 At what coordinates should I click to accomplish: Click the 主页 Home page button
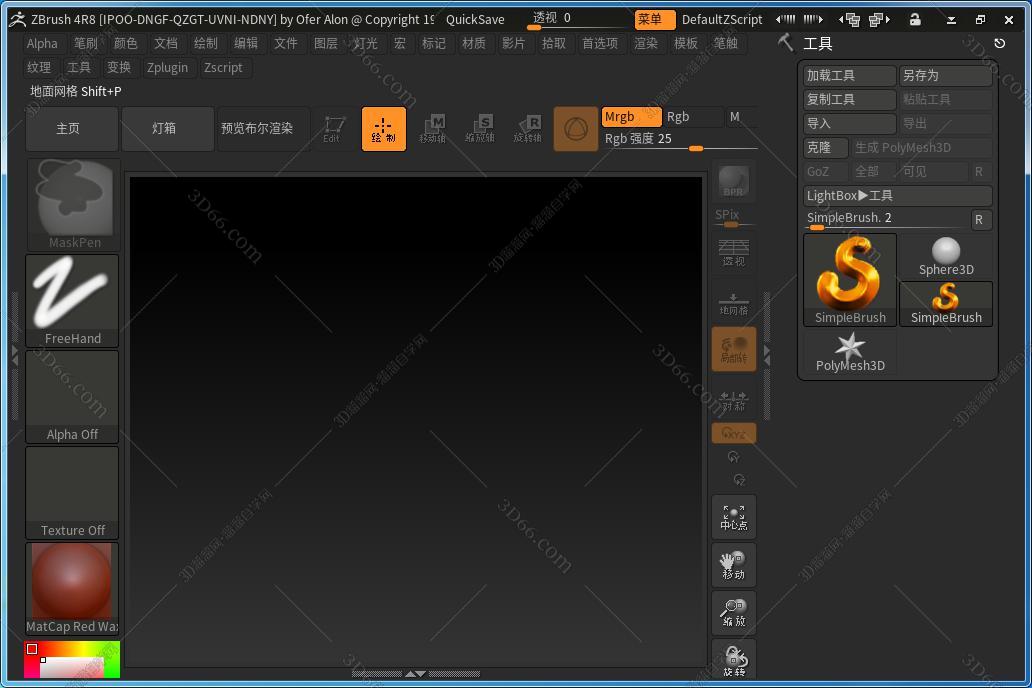pyautogui.click(x=72, y=129)
